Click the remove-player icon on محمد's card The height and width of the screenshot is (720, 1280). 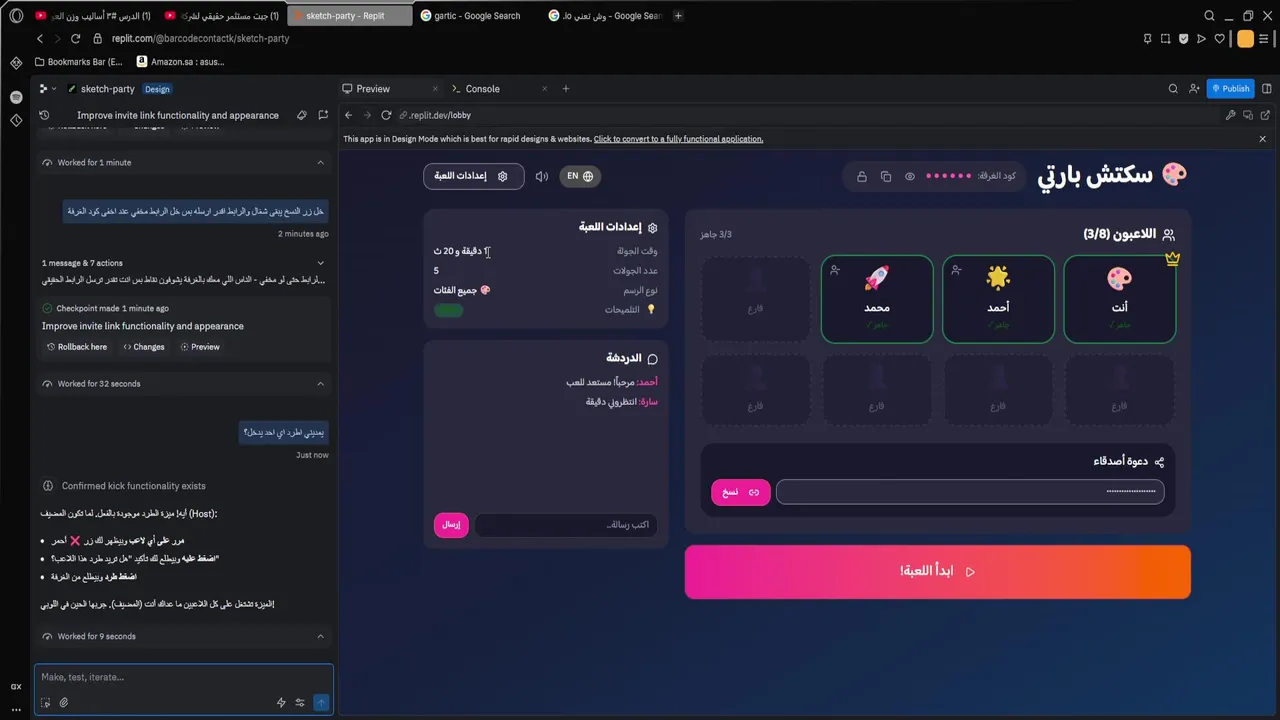tap(835, 270)
